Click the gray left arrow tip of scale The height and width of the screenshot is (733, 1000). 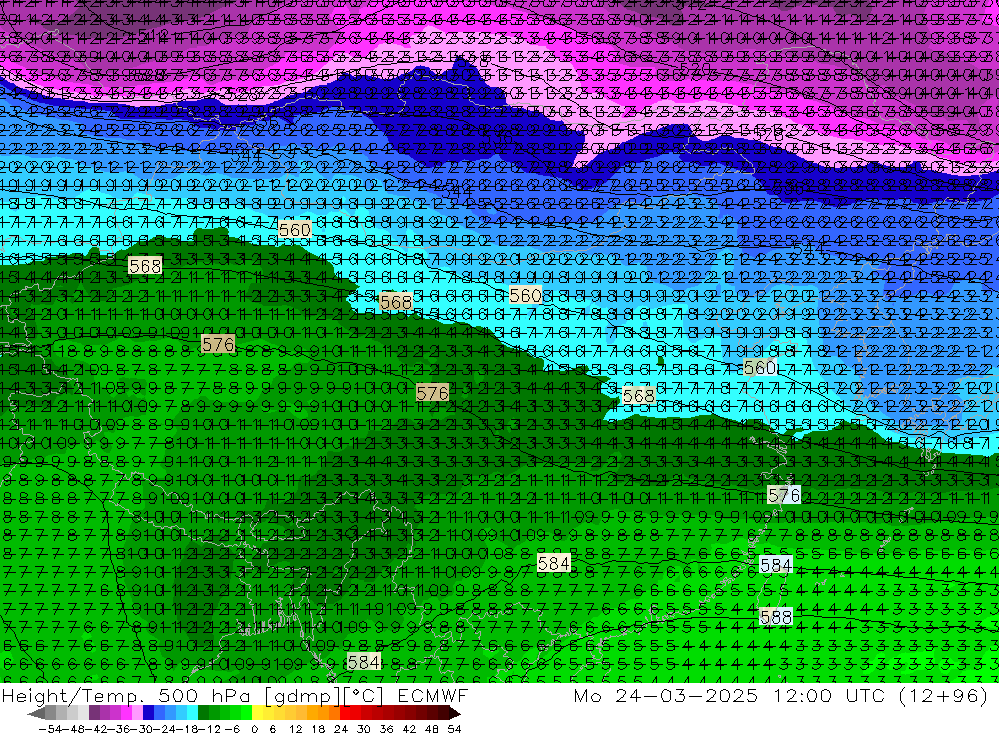36,713
